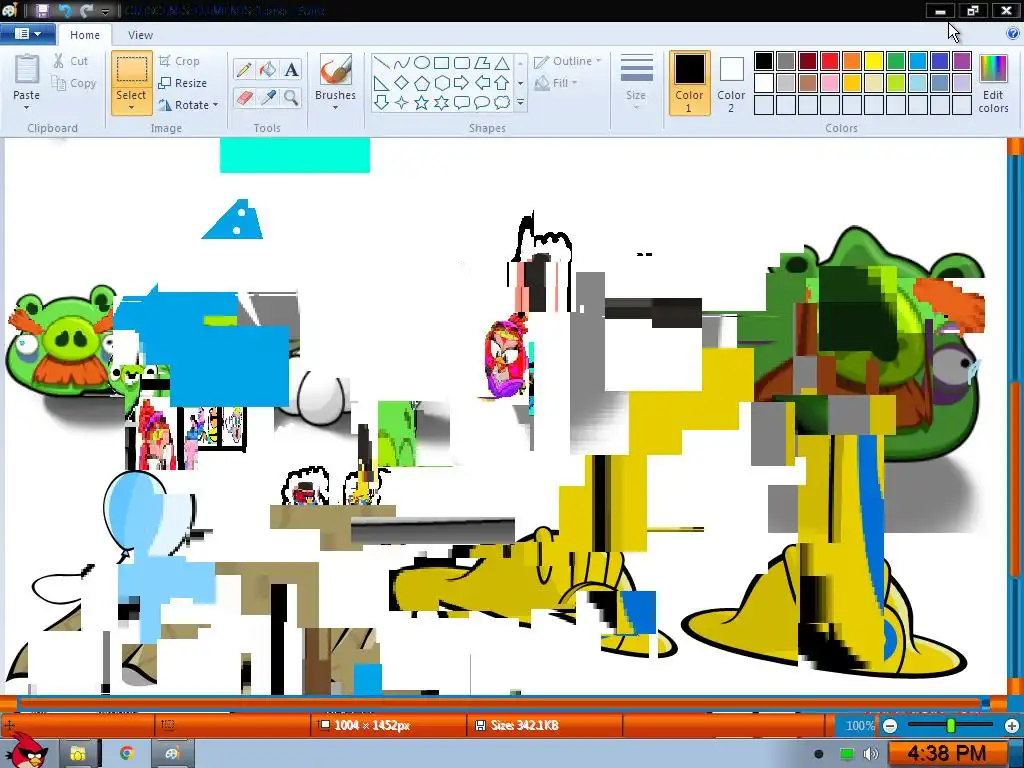Click the Copy button
The height and width of the screenshot is (768, 1024).
74,83
